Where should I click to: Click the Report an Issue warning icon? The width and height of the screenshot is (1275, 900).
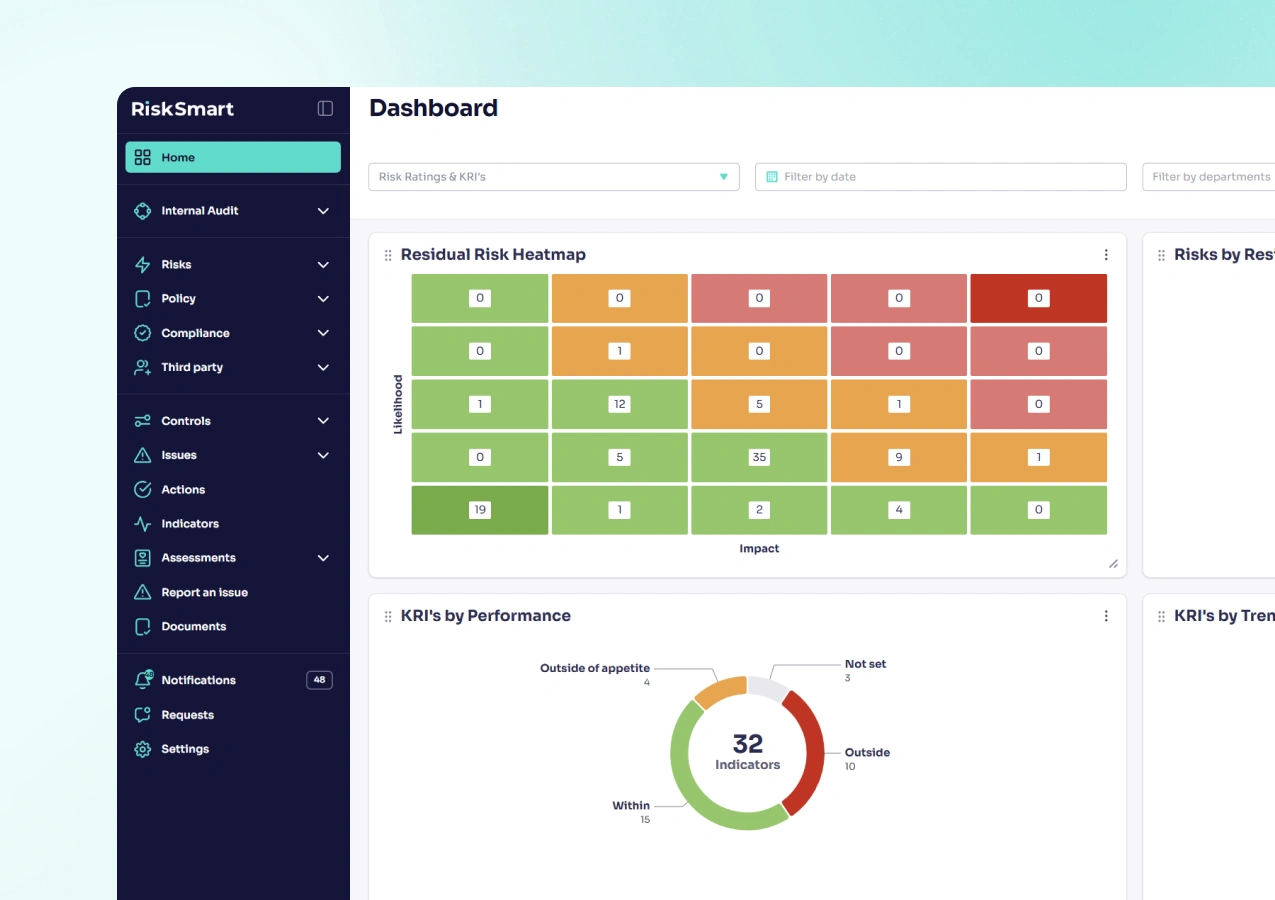pos(142,591)
